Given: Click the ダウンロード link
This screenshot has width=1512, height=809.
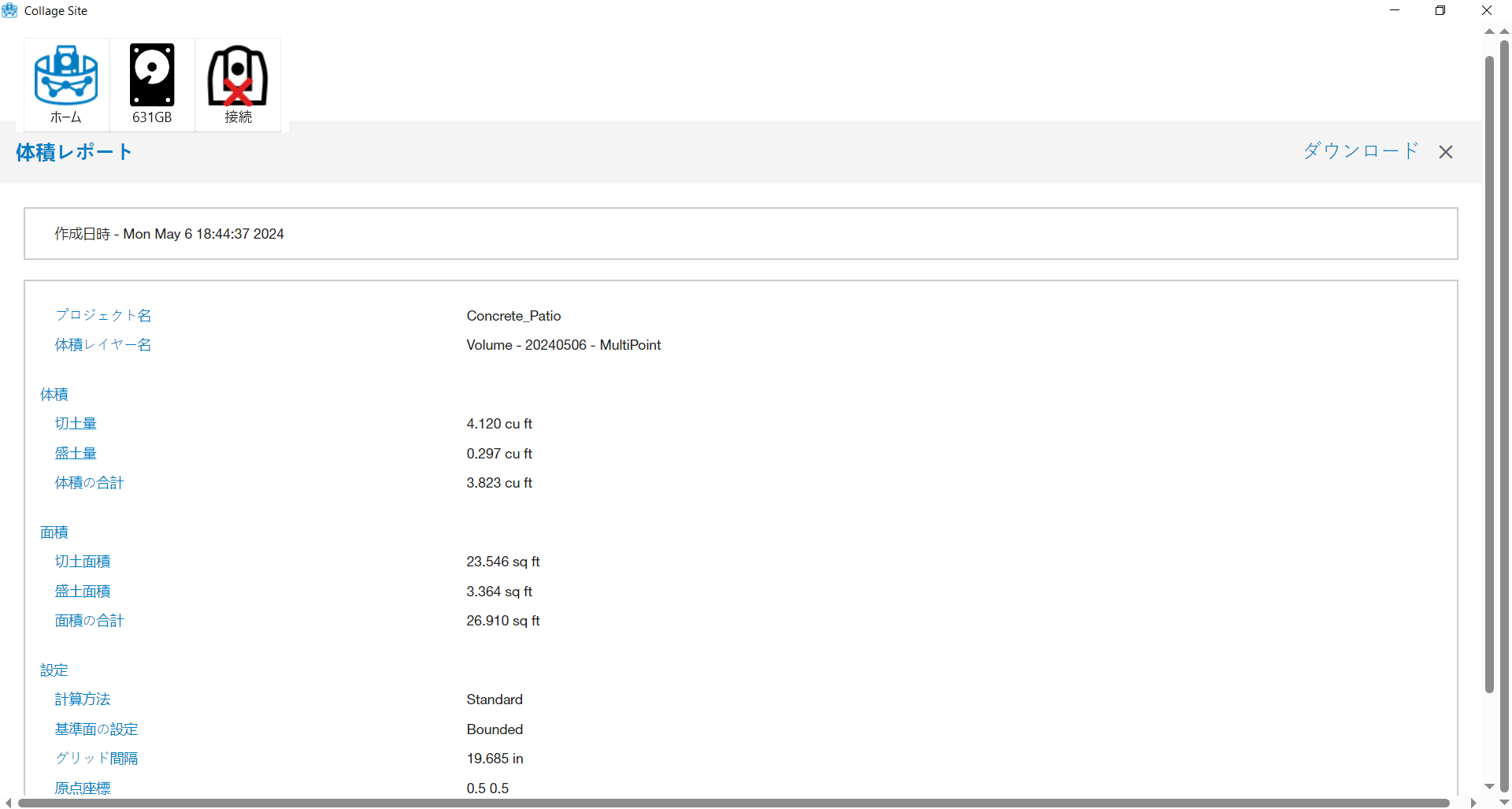Looking at the screenshot, I should pos(1360,150).
